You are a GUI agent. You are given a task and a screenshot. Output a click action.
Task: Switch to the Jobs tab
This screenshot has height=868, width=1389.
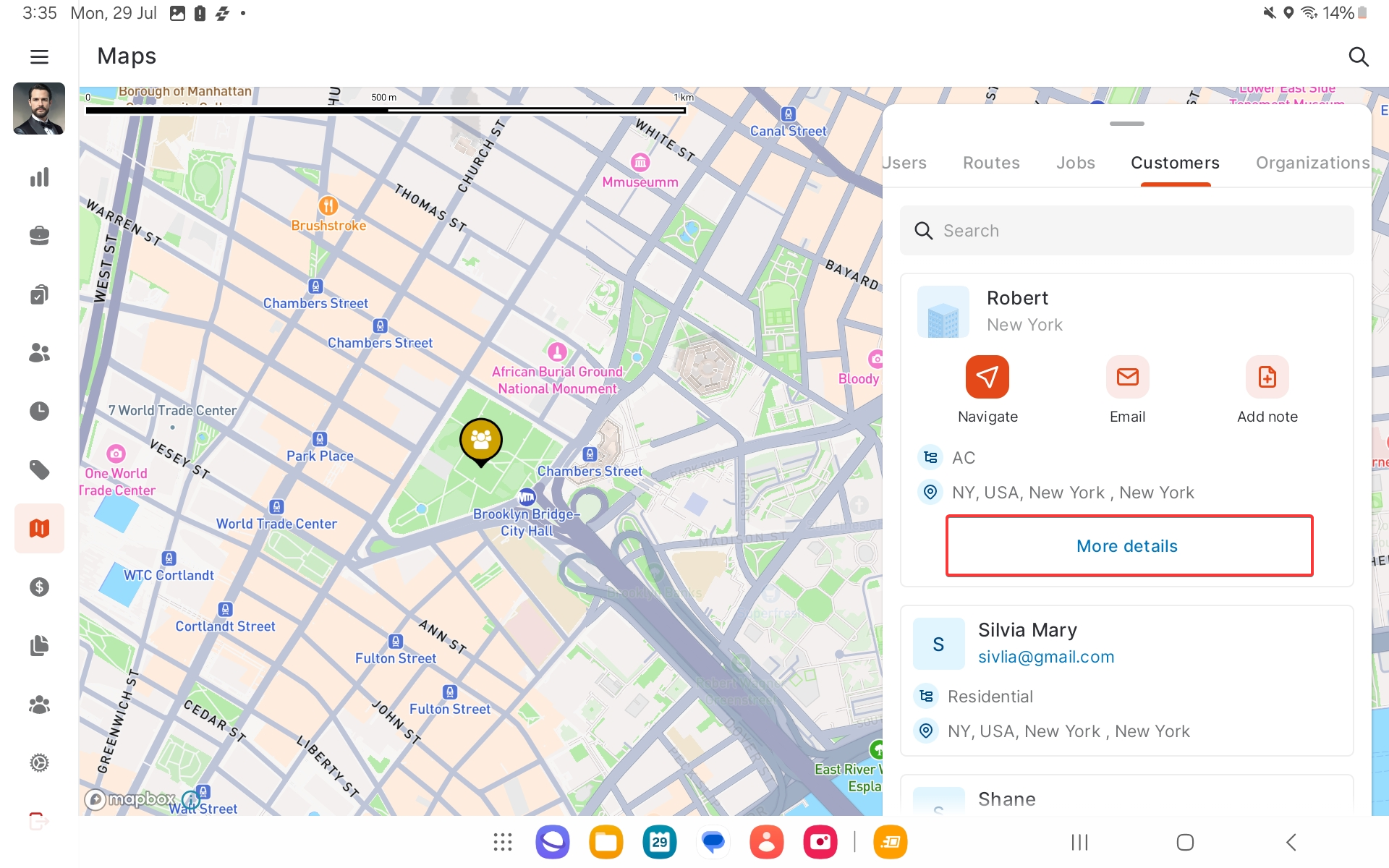coord(1075,163)
